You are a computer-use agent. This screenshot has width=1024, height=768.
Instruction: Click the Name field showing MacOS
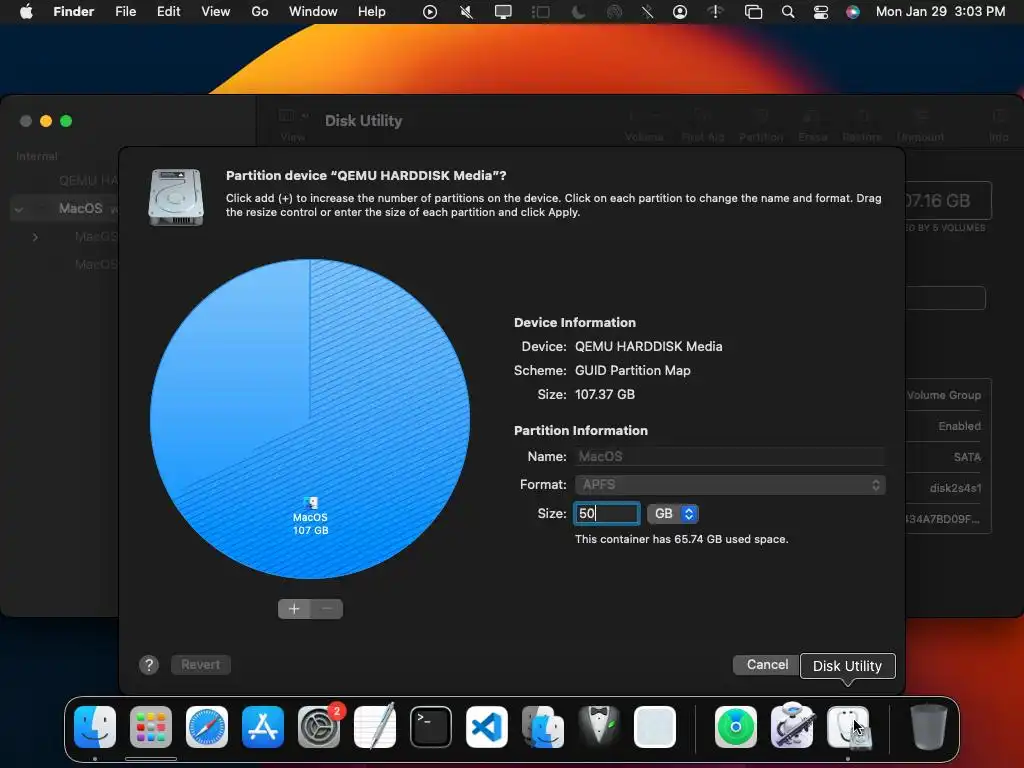pos(730,456)
